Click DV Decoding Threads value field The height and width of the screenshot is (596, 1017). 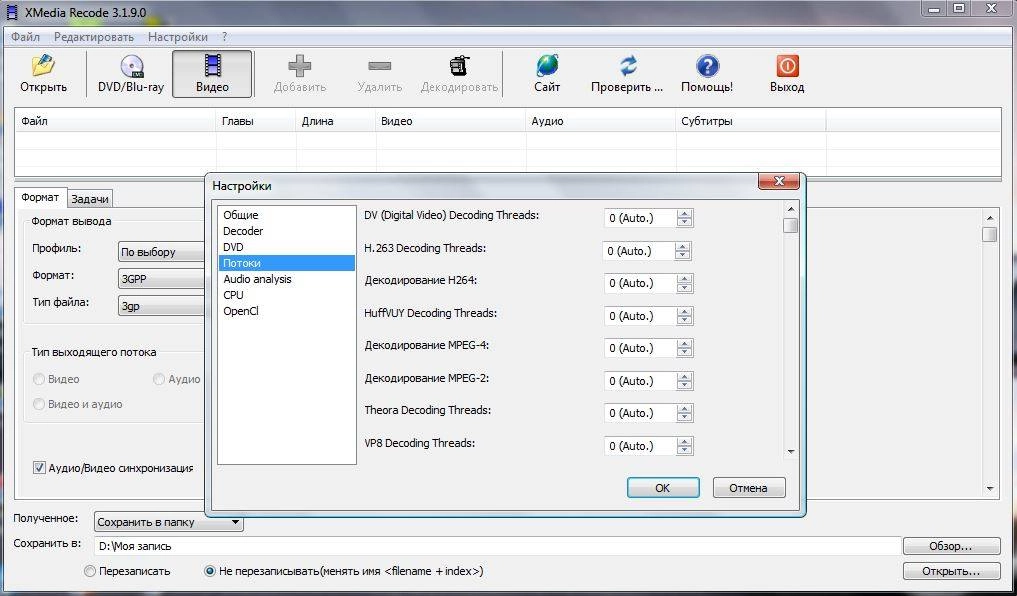(640, 219)
